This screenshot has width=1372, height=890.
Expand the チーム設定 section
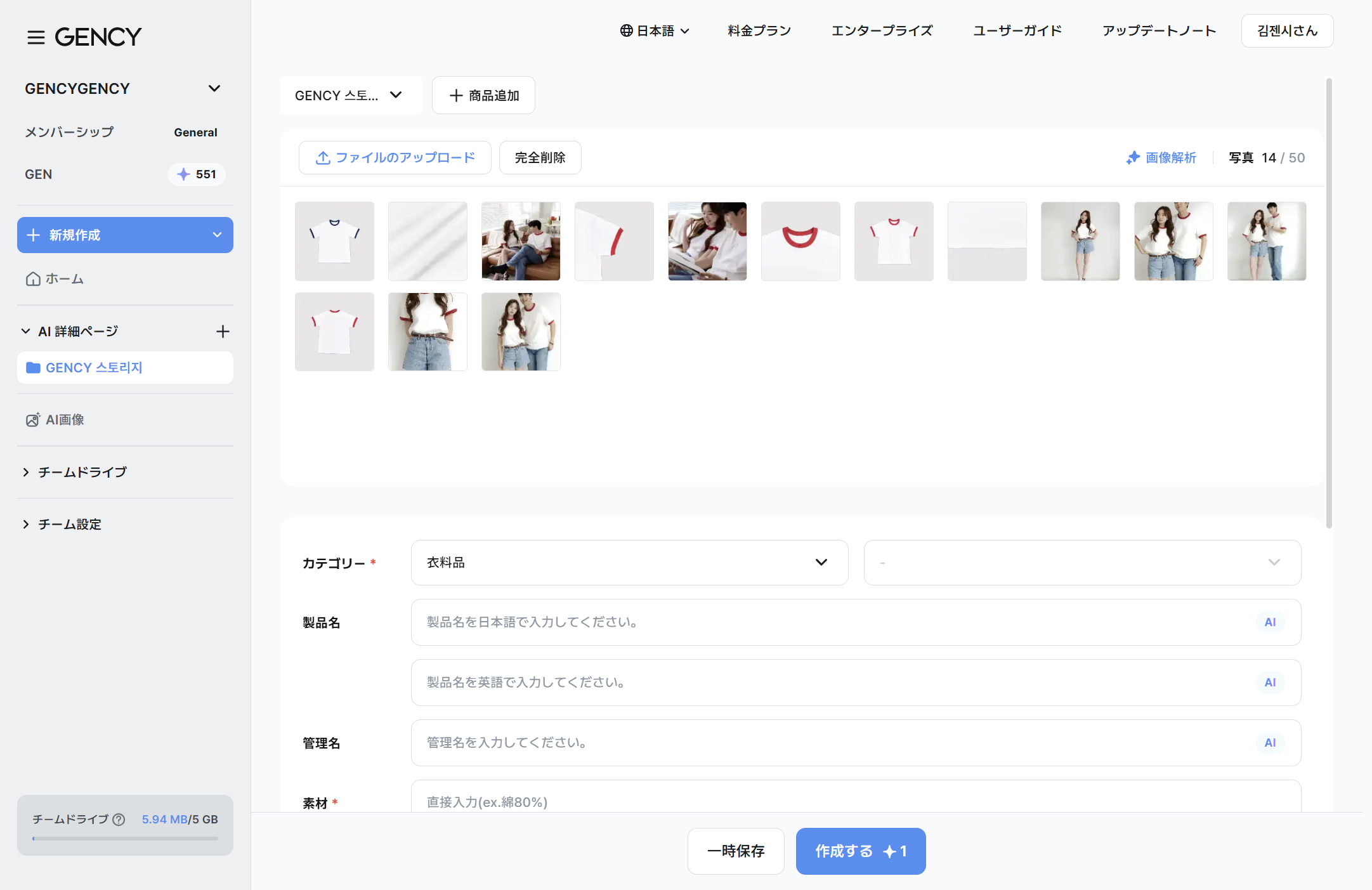(62, 524)
